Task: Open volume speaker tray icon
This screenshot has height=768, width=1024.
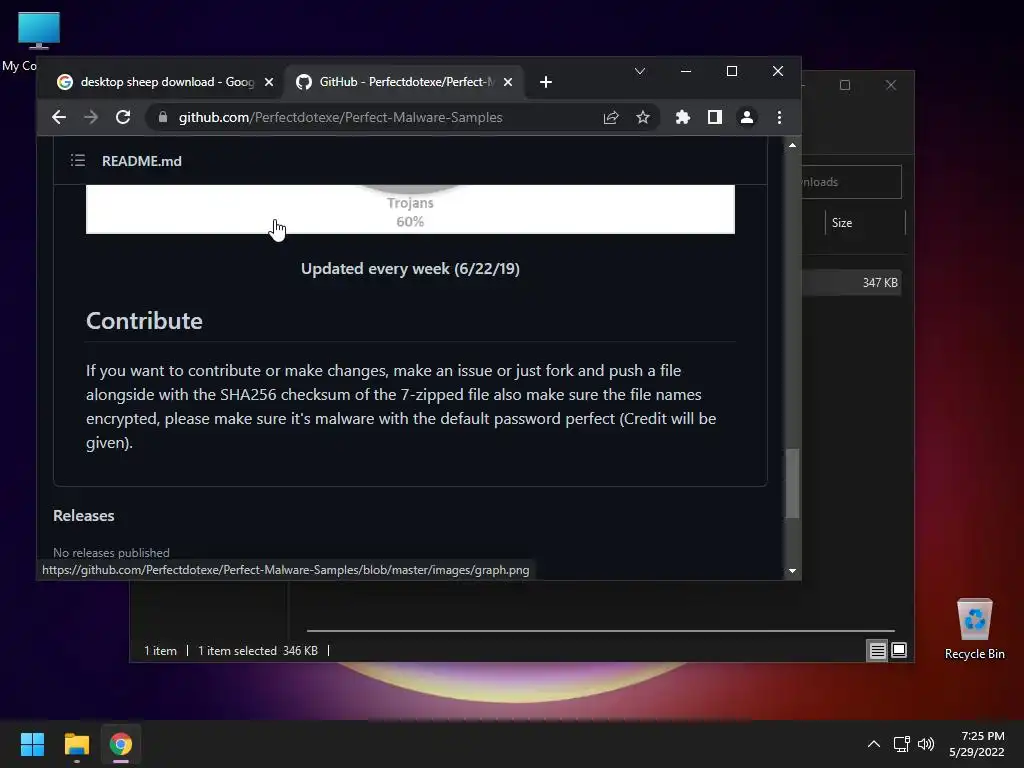Action: 926,744
